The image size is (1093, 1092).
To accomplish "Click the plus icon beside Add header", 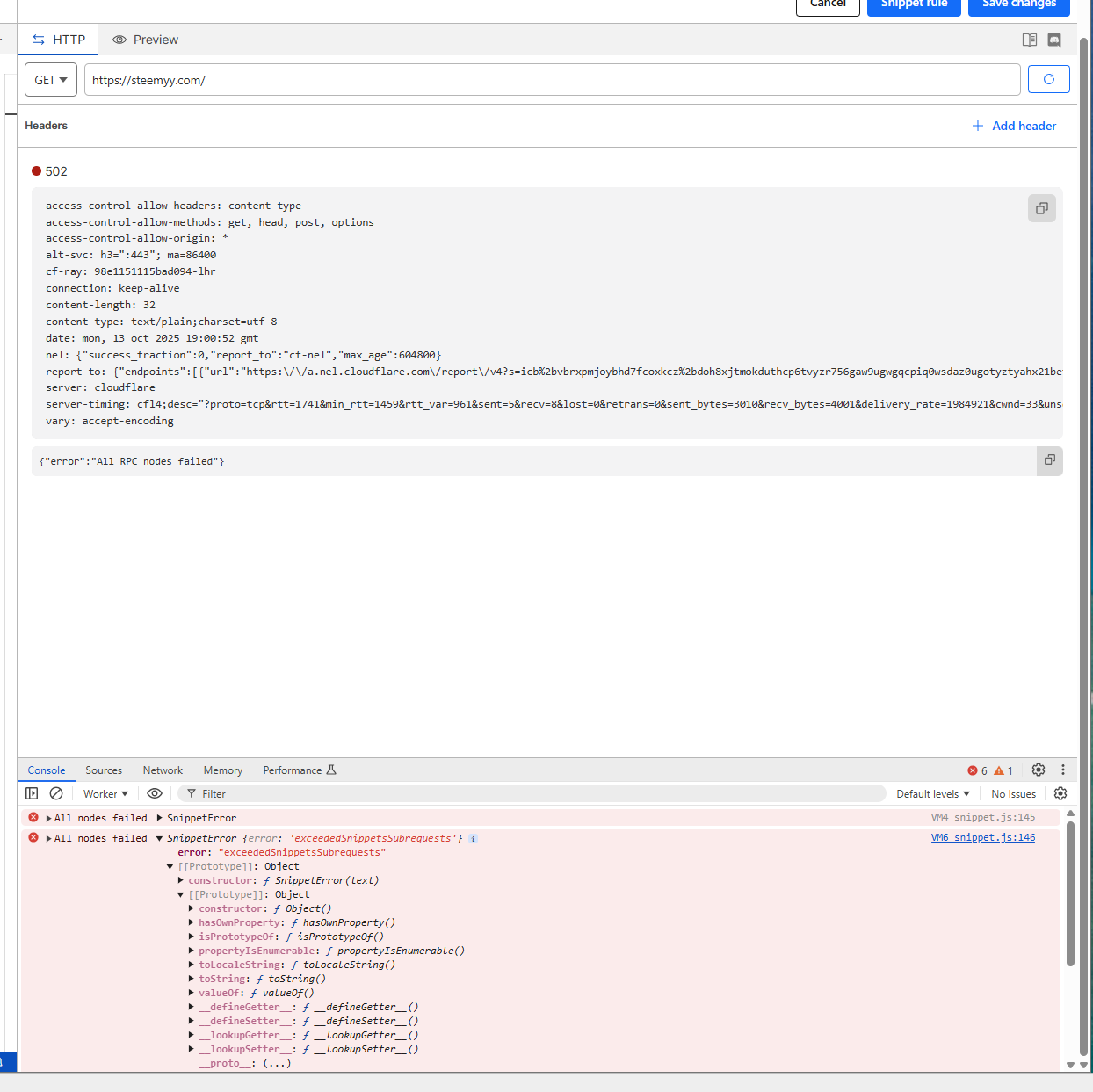I will [978, 126].
